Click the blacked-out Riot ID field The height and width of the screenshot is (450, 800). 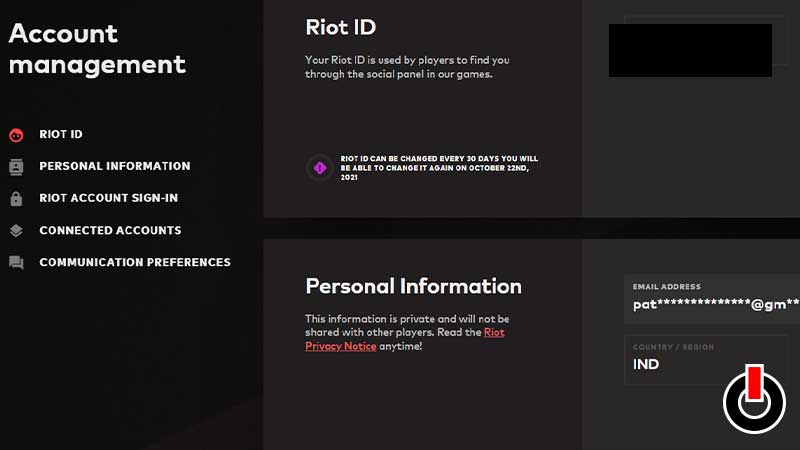click(690, 50)
